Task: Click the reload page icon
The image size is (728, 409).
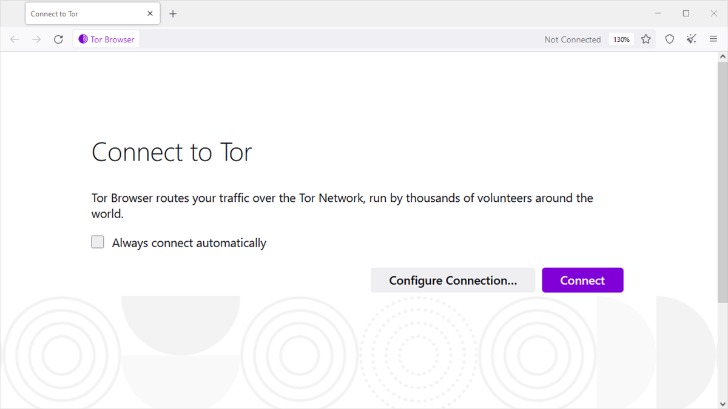Action: 58,39
